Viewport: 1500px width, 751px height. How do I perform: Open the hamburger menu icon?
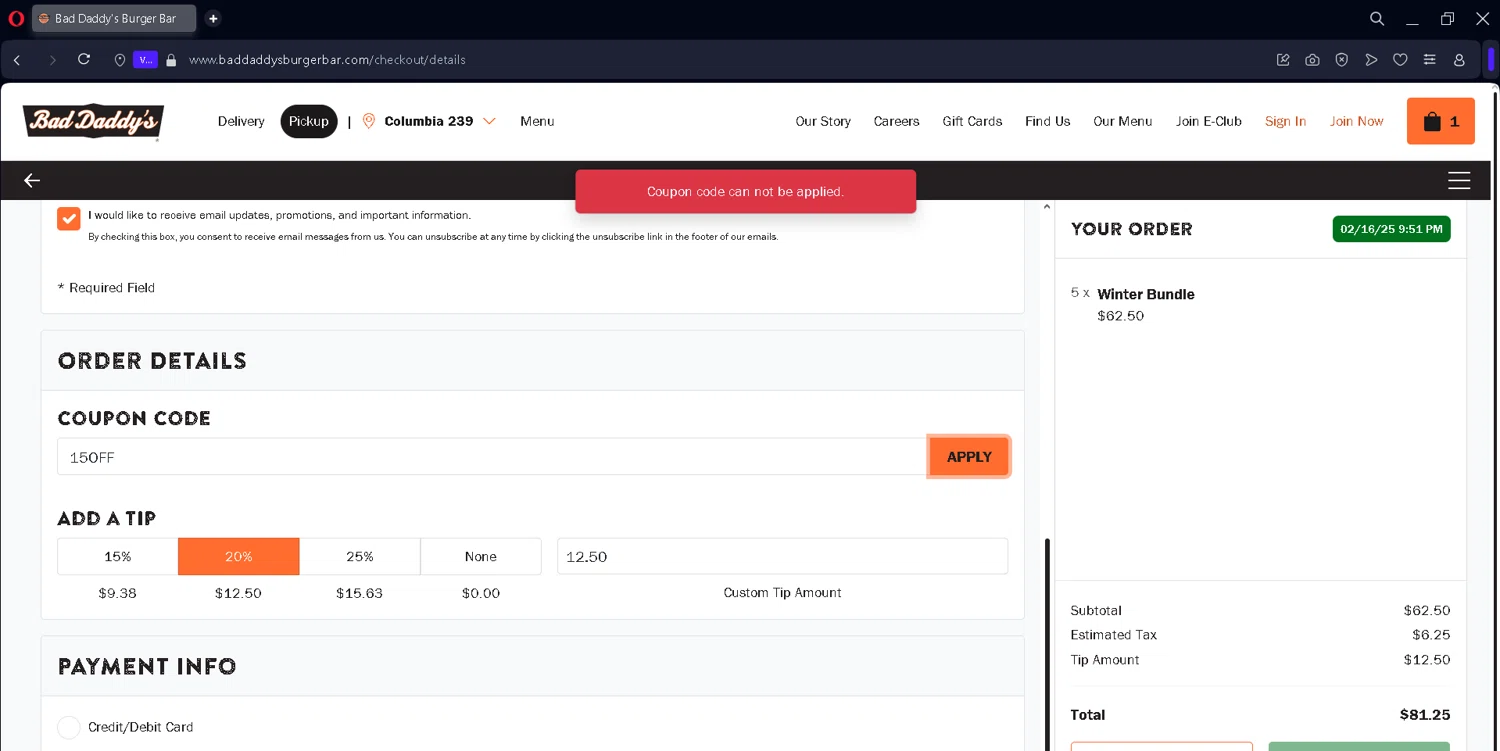[1459, 180]
